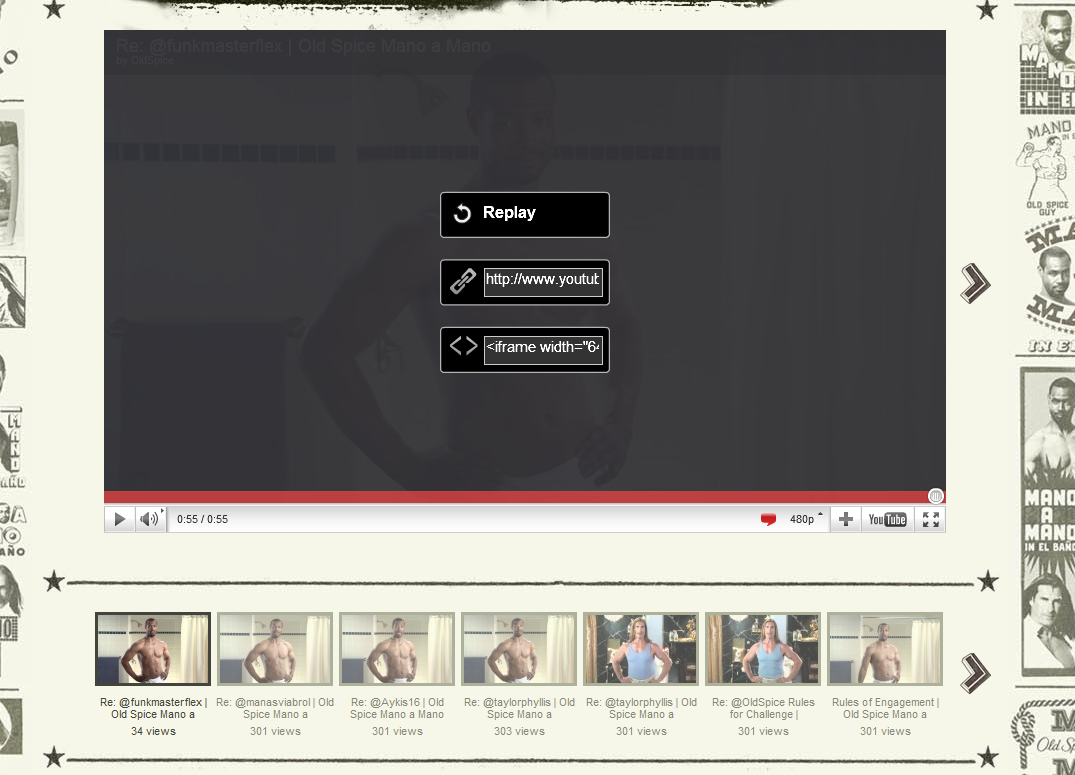This screenshot has height=775, width=1075.
Task: Click the '34 views' count text
Action: [154, 731]
